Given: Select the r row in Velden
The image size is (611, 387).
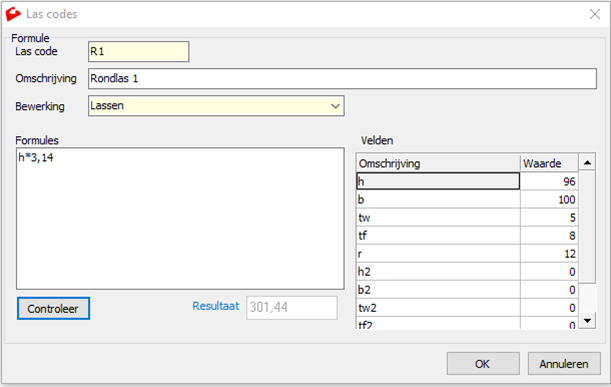Looking at the screenshot, I should 467,254.
